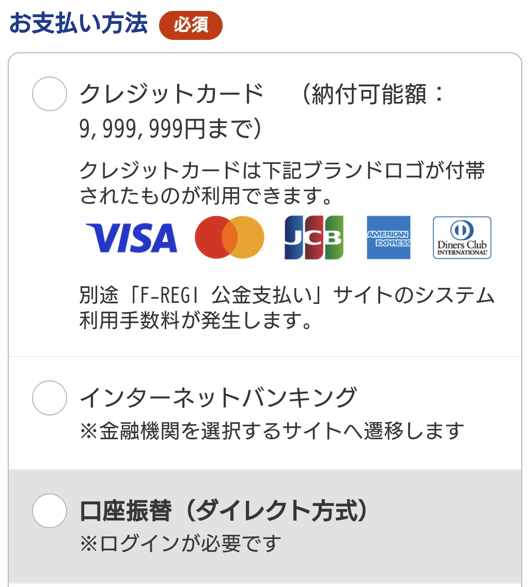Image resolution: width=529 pixels, height=587 pixels.
Task: Click the クレジットカード option label
Action: [172, 94]
